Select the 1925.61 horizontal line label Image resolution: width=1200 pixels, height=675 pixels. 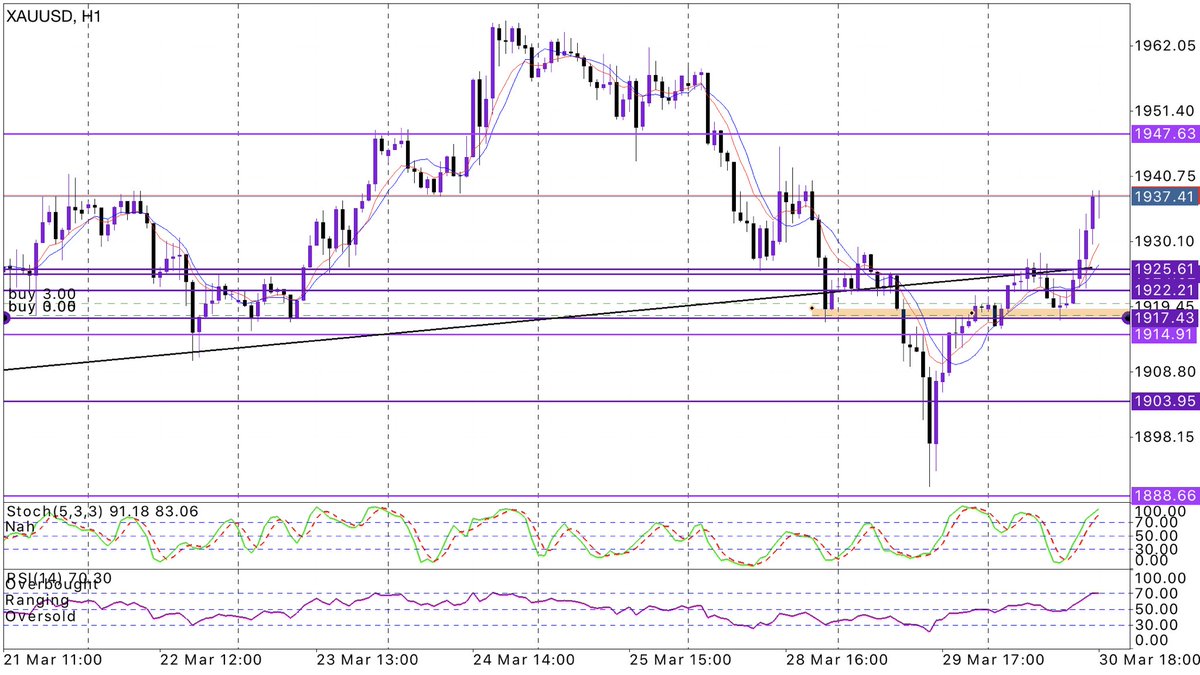(1164, 270)
